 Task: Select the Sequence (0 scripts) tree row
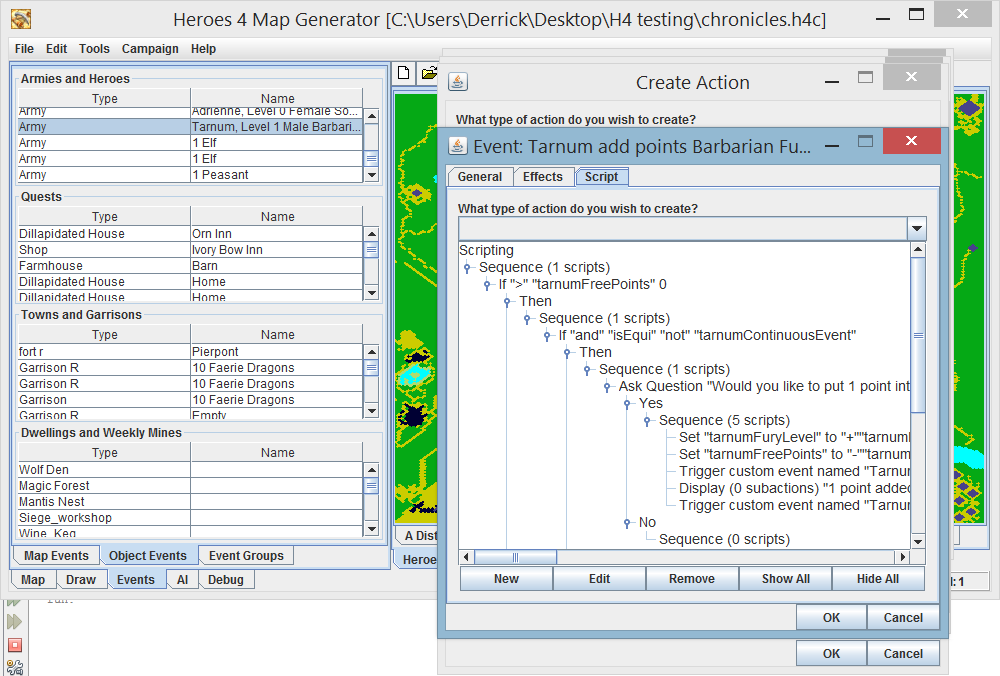[724, 540]
